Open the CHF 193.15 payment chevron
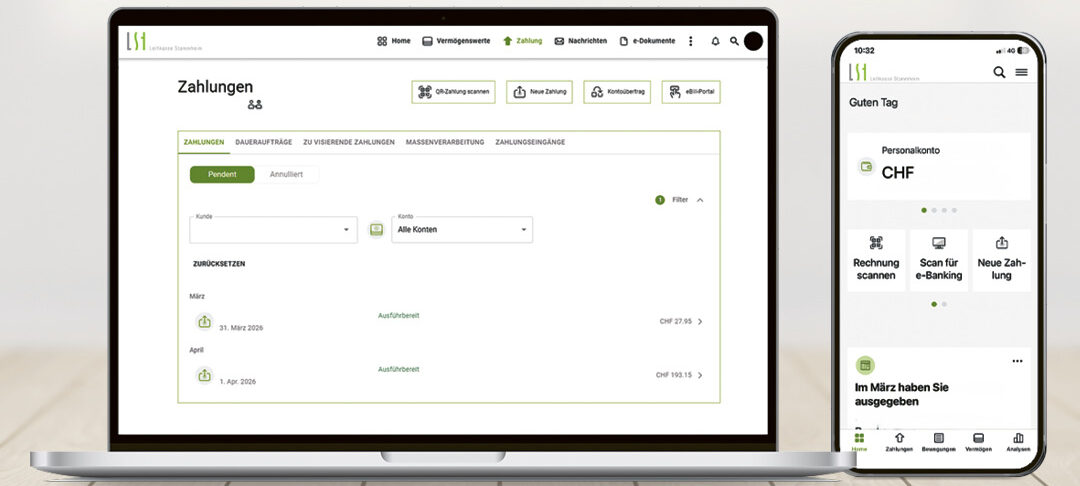Screen dimensions: 1080x486 click(700, 375)
